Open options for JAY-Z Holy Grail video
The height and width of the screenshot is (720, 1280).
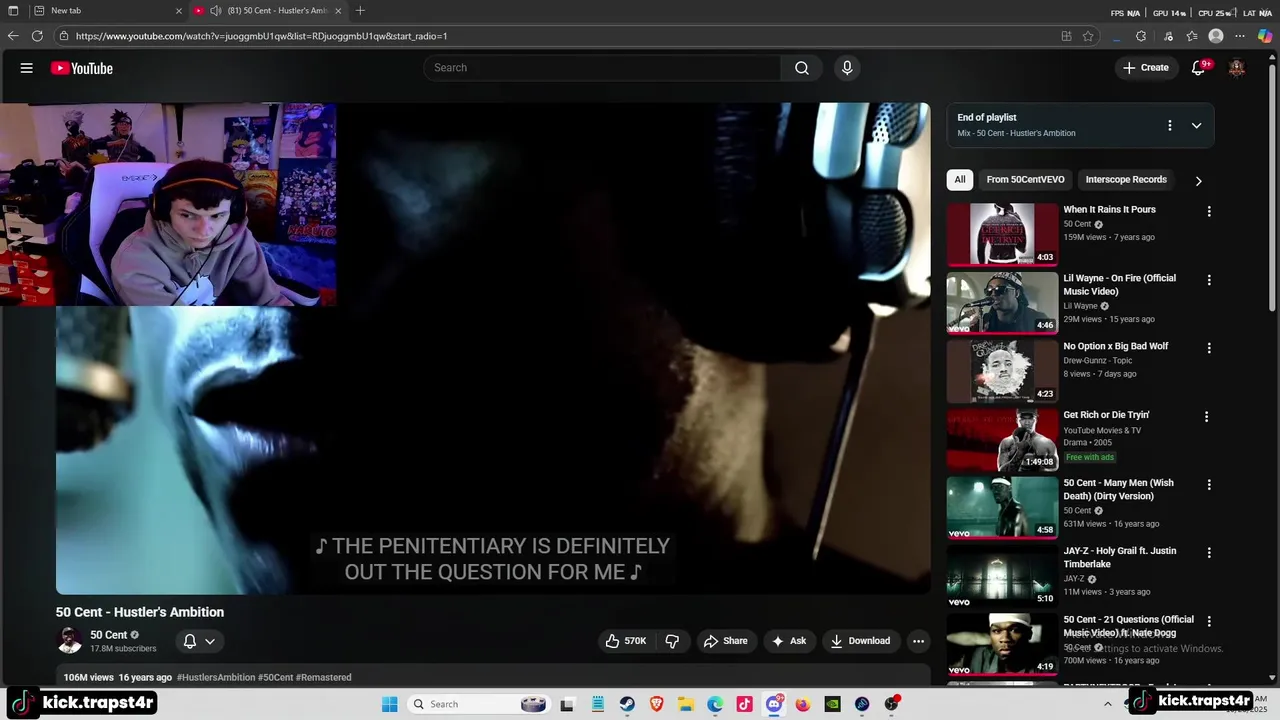click(x=1209, y=552)
